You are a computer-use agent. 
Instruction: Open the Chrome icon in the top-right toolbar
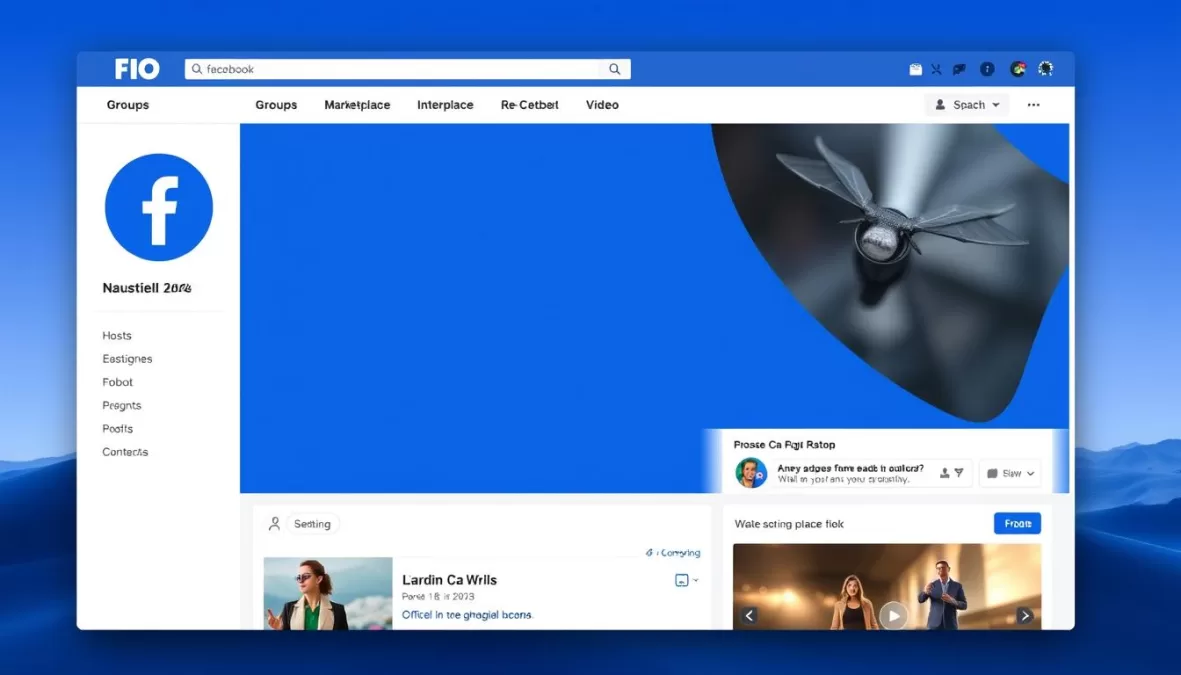coord(1017,68)
